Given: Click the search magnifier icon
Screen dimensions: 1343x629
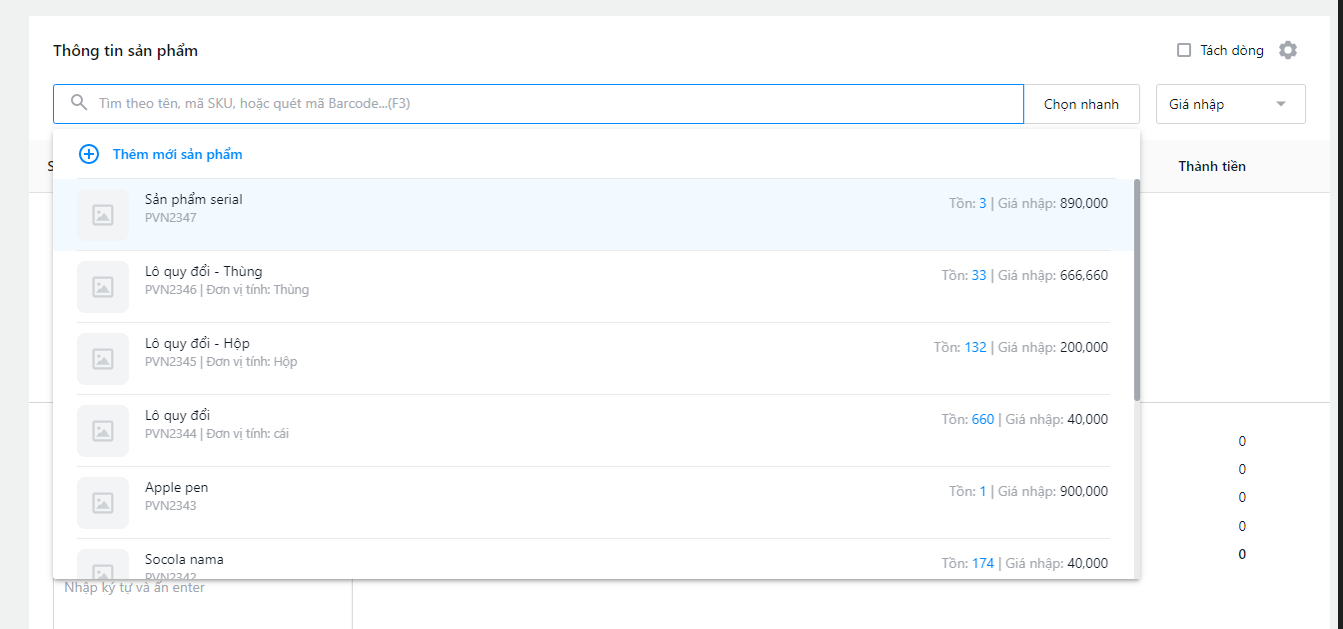Looking at the screenshot, I should 79,103.
